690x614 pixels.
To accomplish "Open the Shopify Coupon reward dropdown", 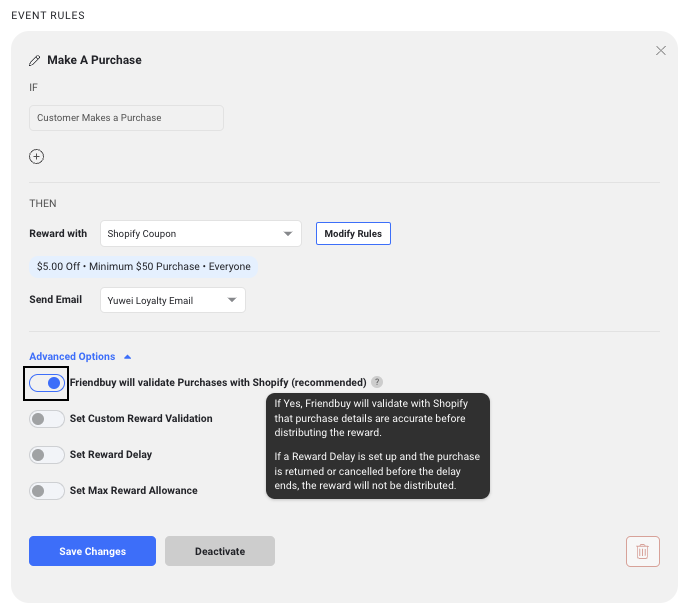I will click(x=201, y=234).
